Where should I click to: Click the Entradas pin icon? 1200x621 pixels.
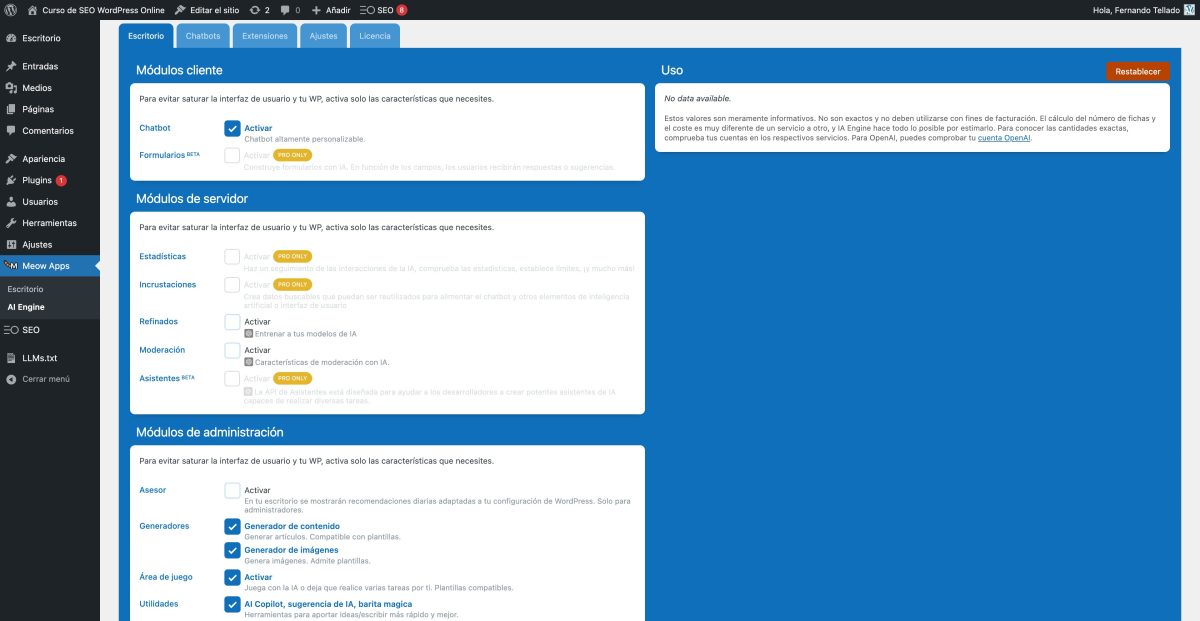pos(11,66)
